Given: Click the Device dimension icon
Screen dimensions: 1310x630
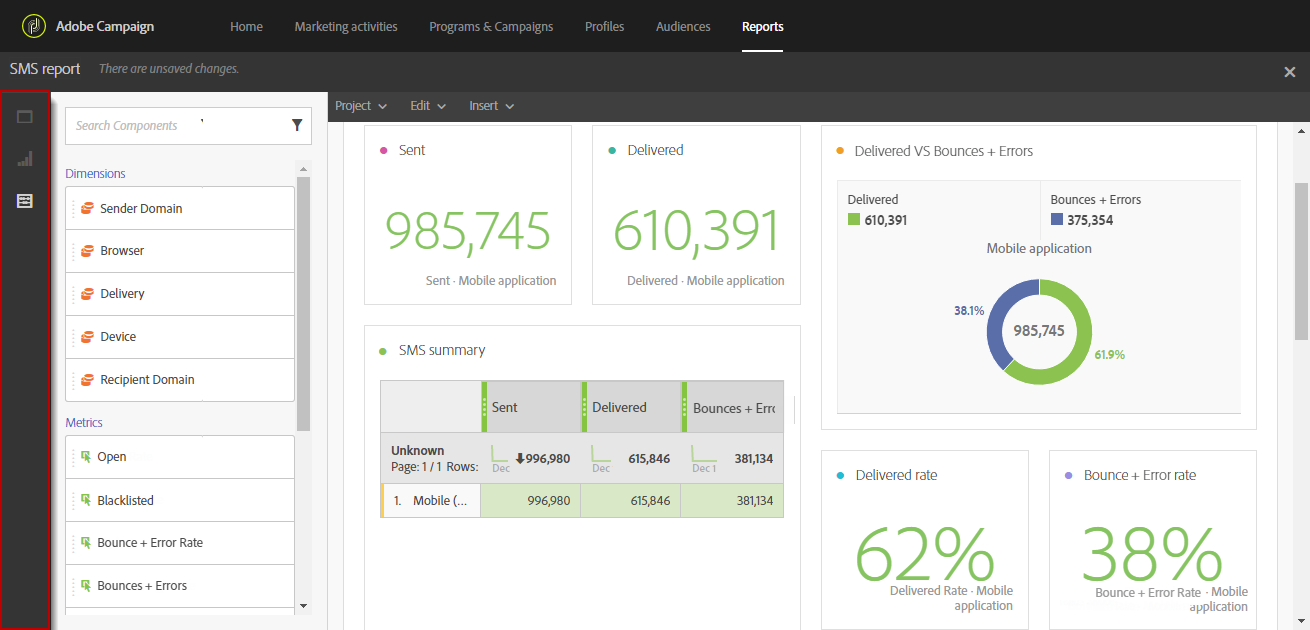Looking at the screenshot, I should point(87,336).
